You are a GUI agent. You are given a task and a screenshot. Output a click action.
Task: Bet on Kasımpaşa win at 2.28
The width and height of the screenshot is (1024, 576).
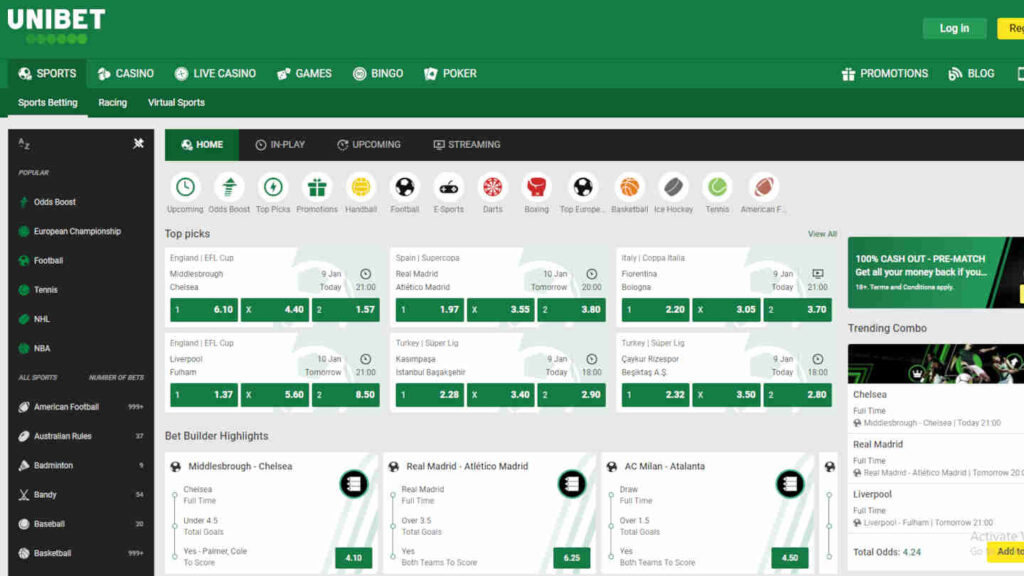point(430,394)
